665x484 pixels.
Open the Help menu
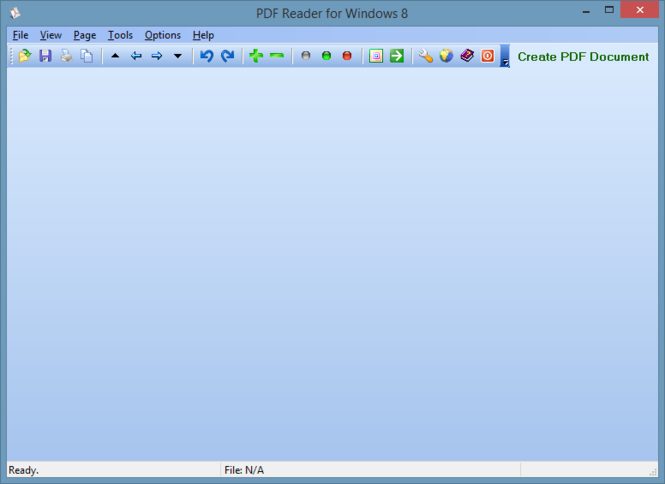[203, 35]
